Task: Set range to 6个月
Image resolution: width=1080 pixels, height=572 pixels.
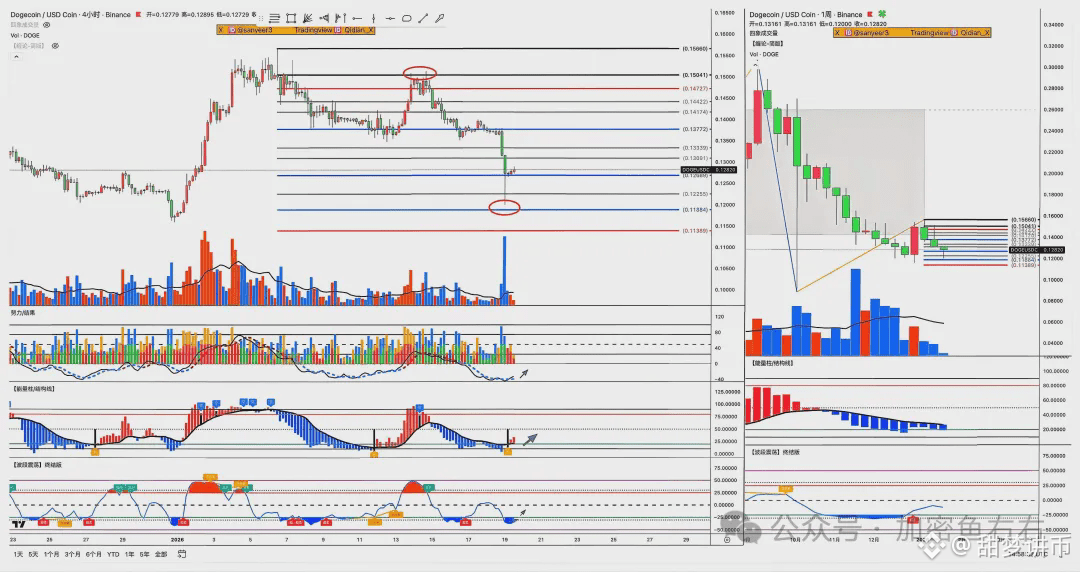Action: [94, 554]
